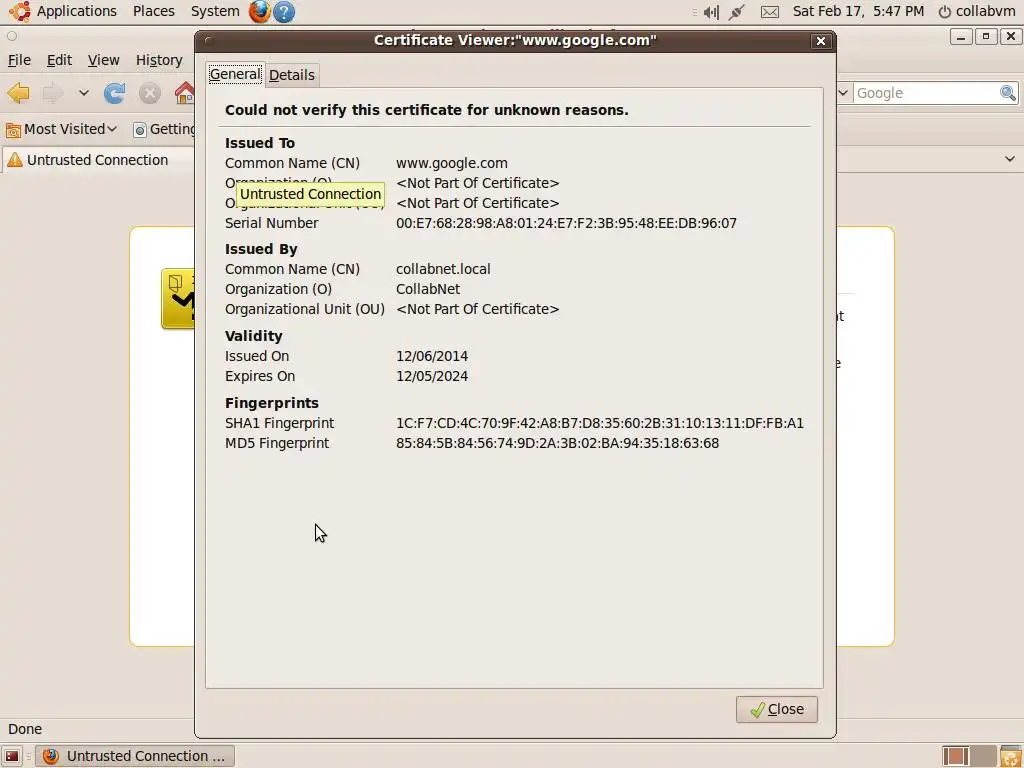Click the show desktop icon in bottom panel
The image size is (1024, 768).
click(12, 756)
